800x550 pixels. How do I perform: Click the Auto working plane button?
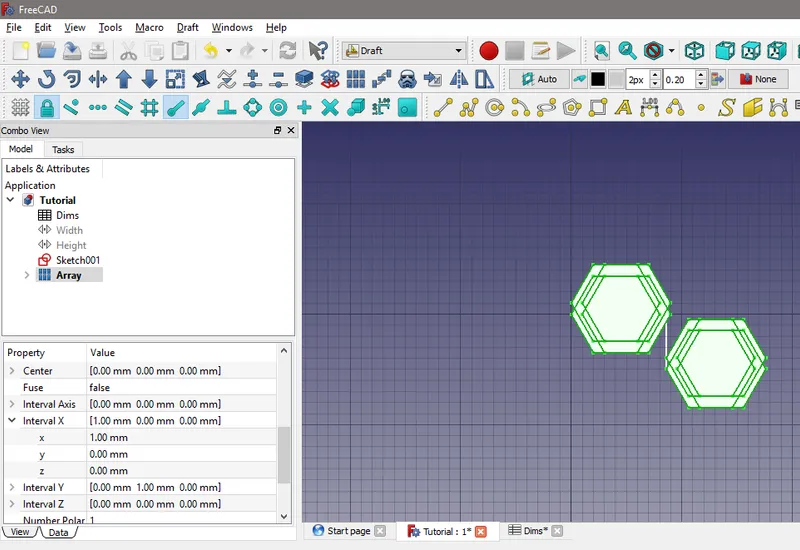coord(538,79)
